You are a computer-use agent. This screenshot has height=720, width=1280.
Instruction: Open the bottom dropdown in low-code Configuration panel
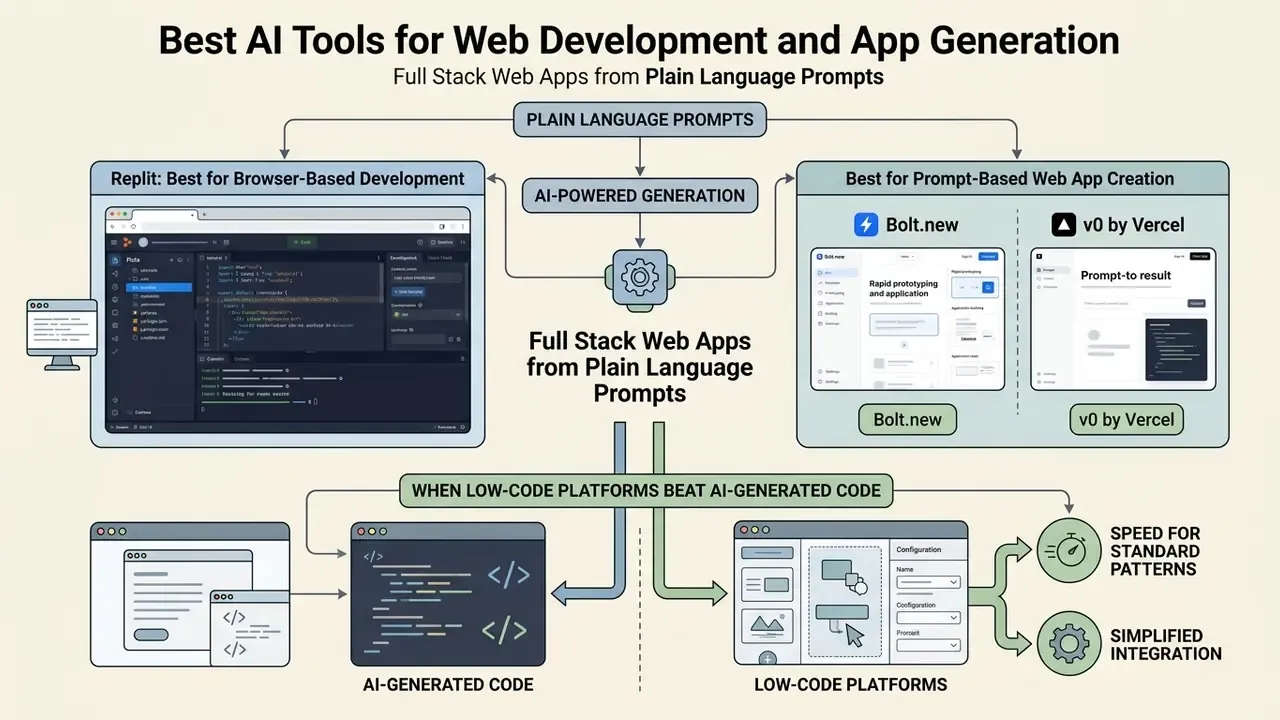tap(929, 646)
